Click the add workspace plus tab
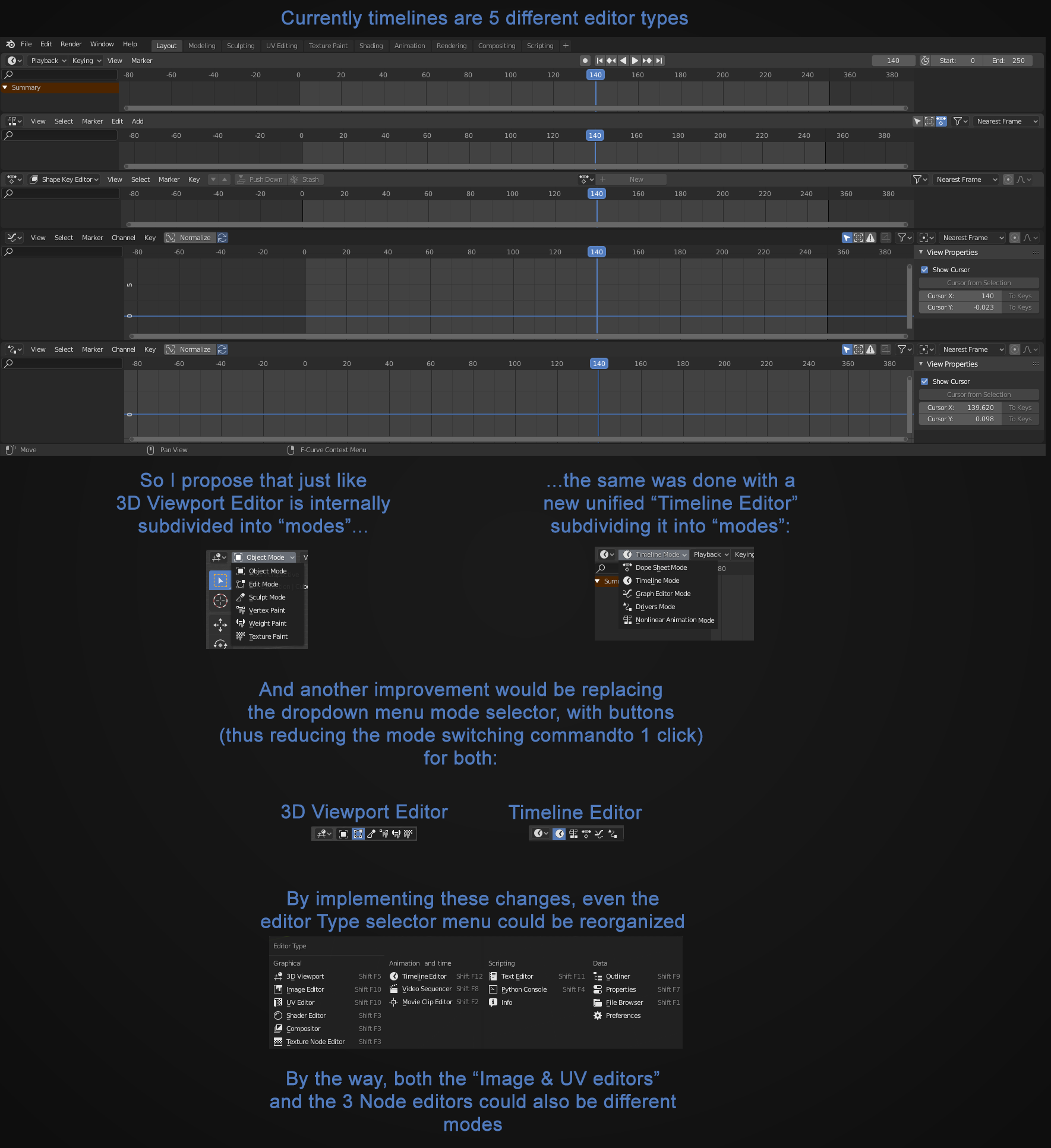1051x1148 pixels. coord(566,46)
